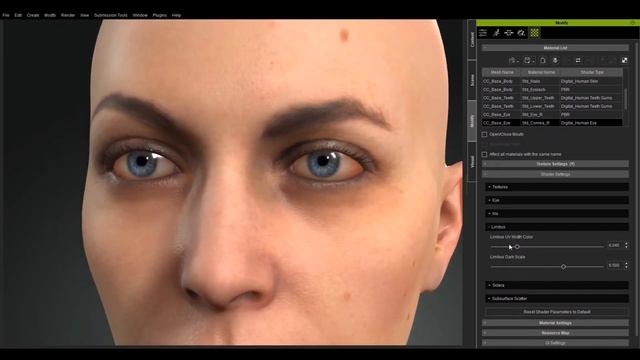Image resolution: width=640 pixels, height=360 pixels.
Task: Check Affect all materials with the same name
Action: point(484,154)
